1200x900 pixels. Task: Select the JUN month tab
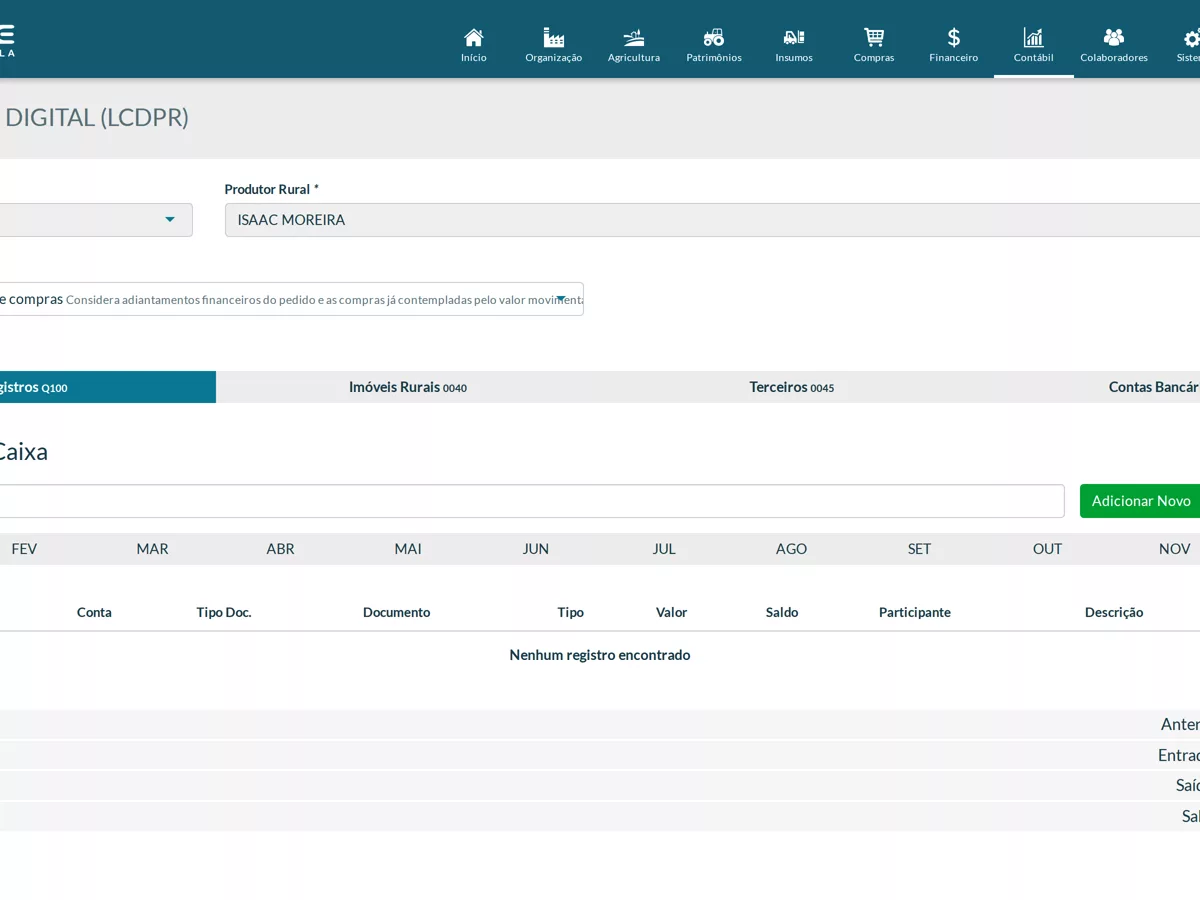tap(536, 549)
